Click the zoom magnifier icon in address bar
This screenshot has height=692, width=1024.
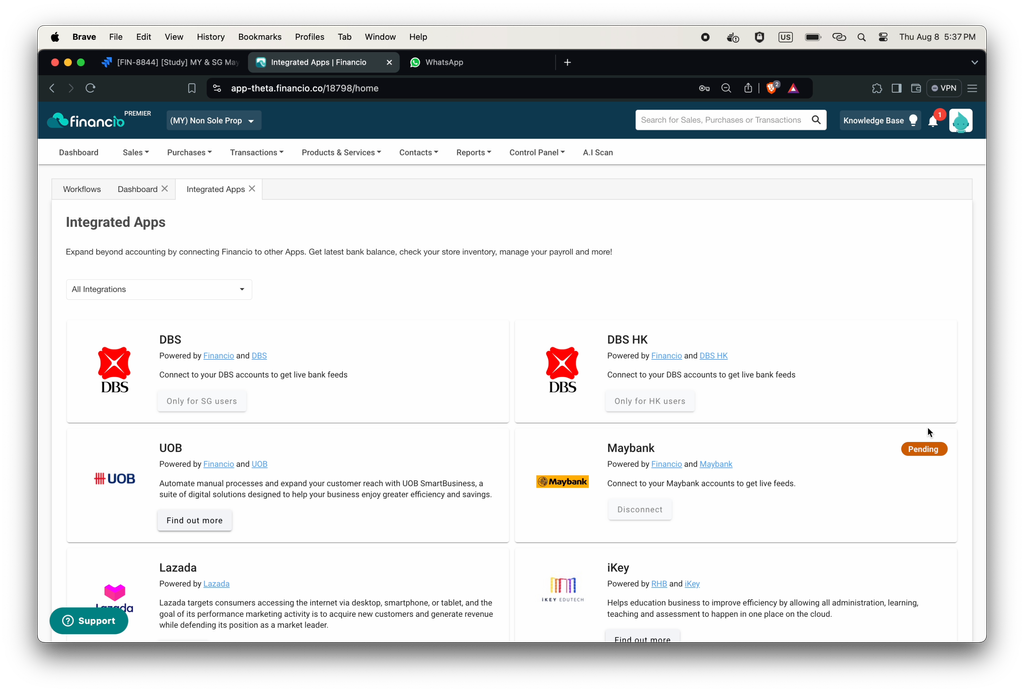click(x=726, y=88)
